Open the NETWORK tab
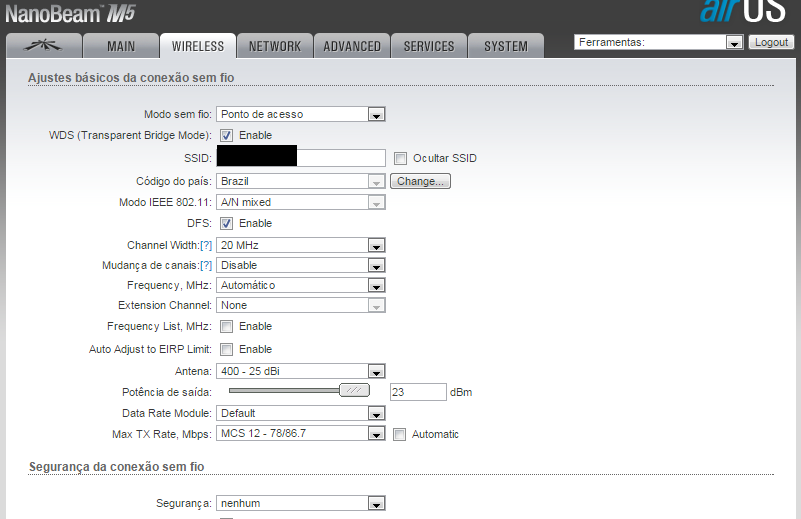801x519 pixels. coord(275,46)
